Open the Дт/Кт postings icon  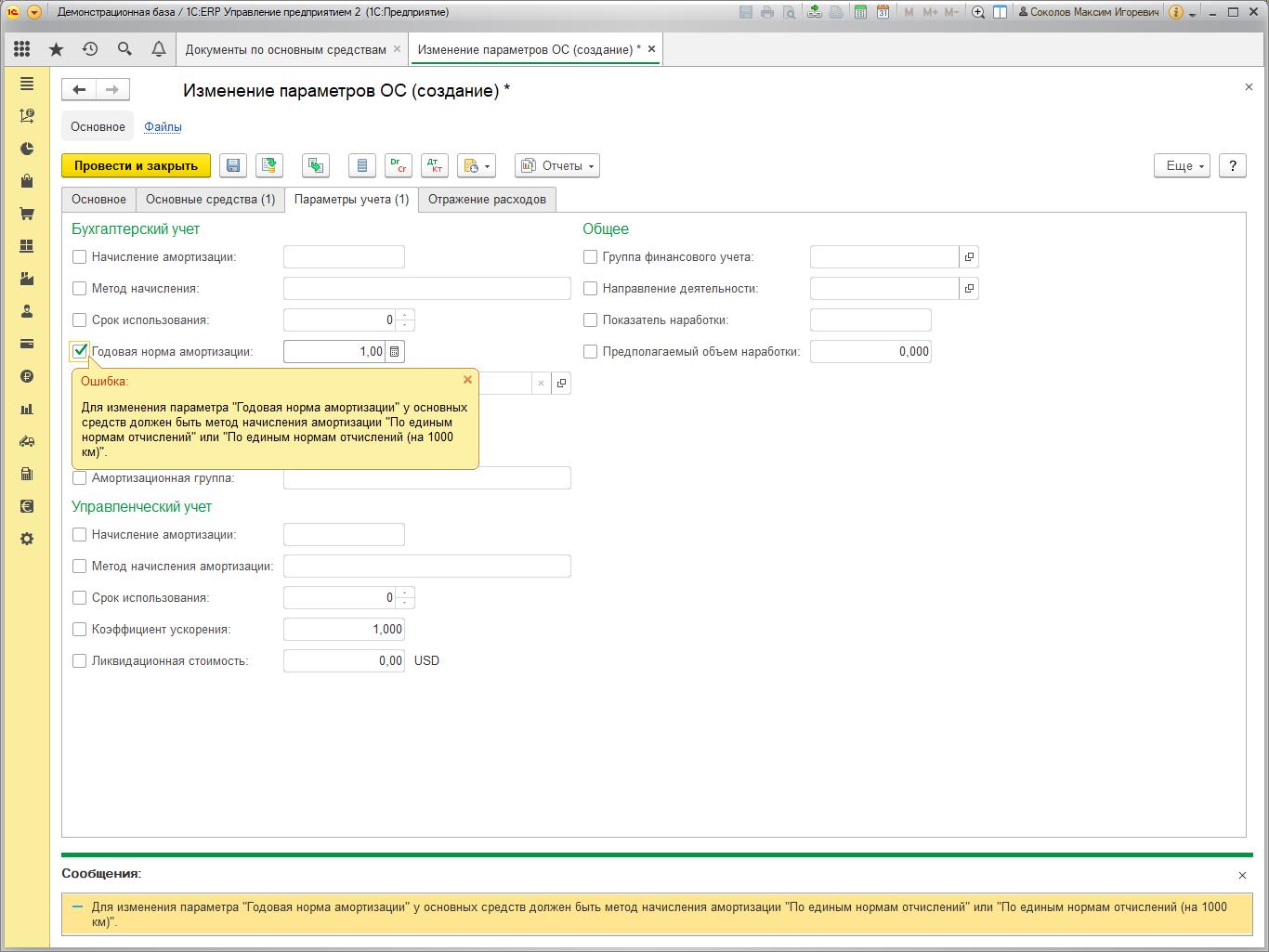click(435, 165)
